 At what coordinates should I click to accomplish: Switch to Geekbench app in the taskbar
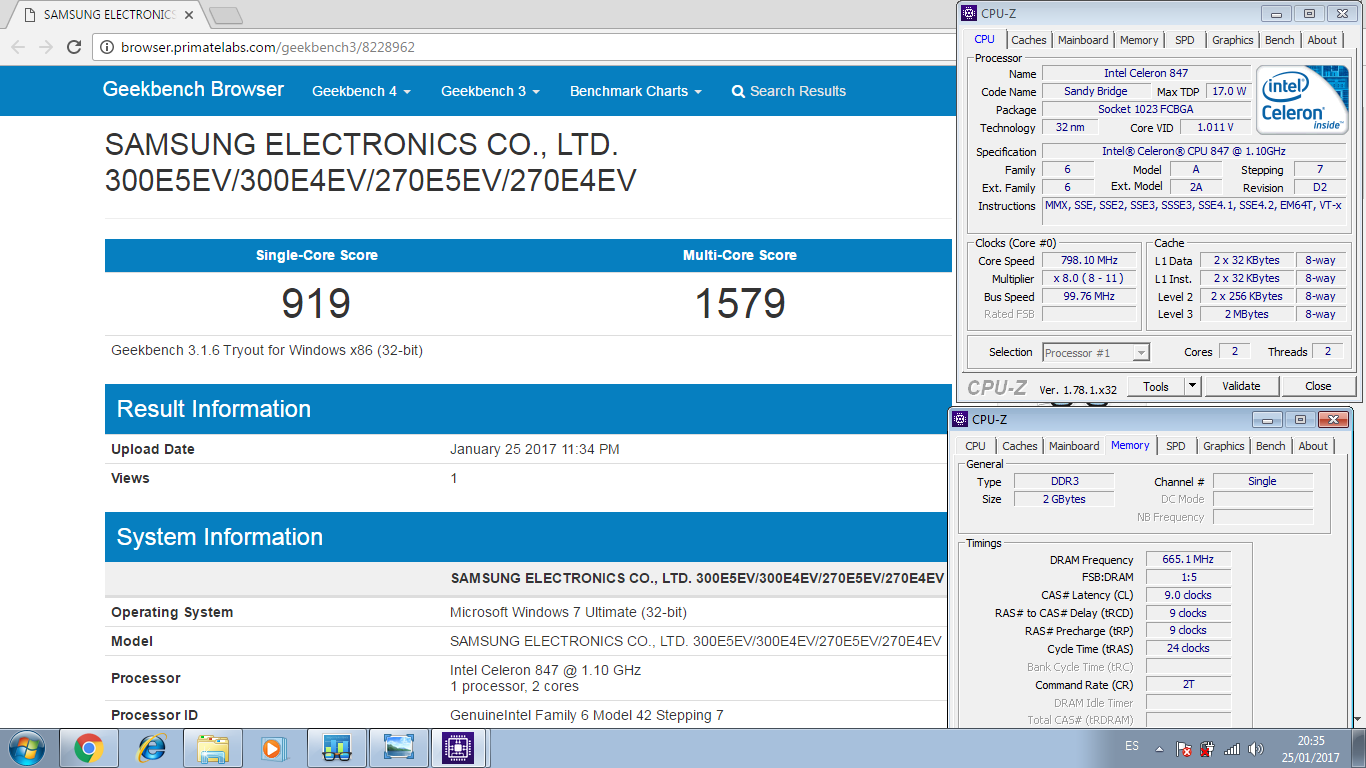[x=337, y=748]
